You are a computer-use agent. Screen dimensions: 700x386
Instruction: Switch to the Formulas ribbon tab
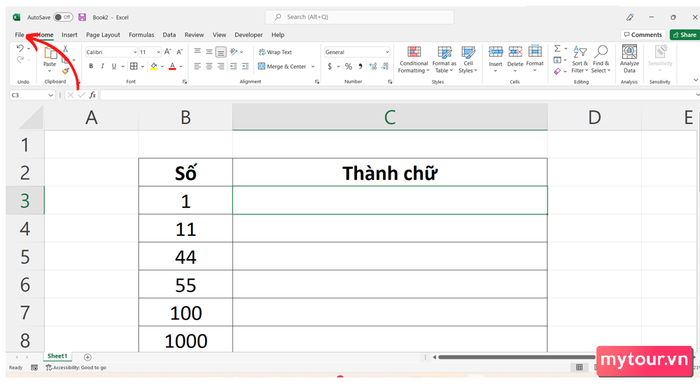pyautogui.click(x=141, y=35)
